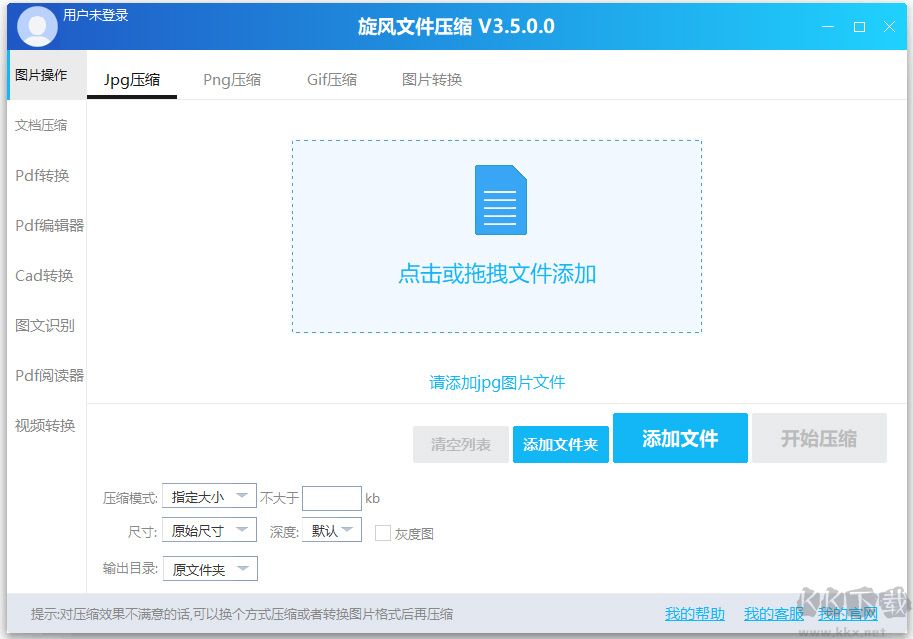This screenshot has height=639, width=913.
Task: Expand the 深度 depth dropdown
Action: (331, 530)
